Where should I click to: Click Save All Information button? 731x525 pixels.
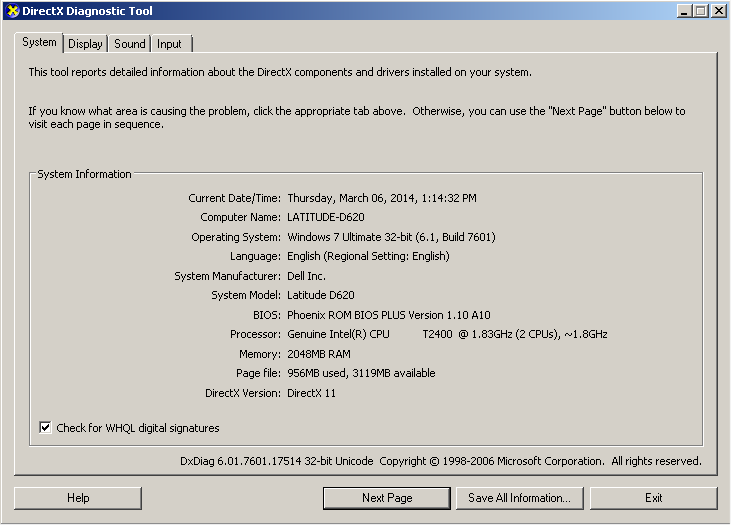[x=520, y=498]
